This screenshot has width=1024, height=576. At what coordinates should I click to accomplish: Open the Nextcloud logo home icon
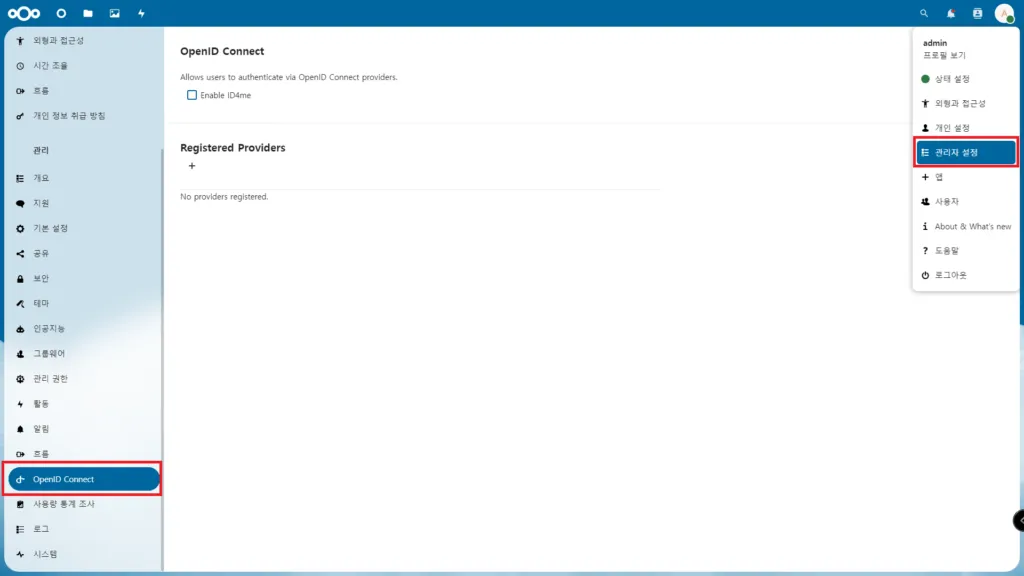click(22, 13)
